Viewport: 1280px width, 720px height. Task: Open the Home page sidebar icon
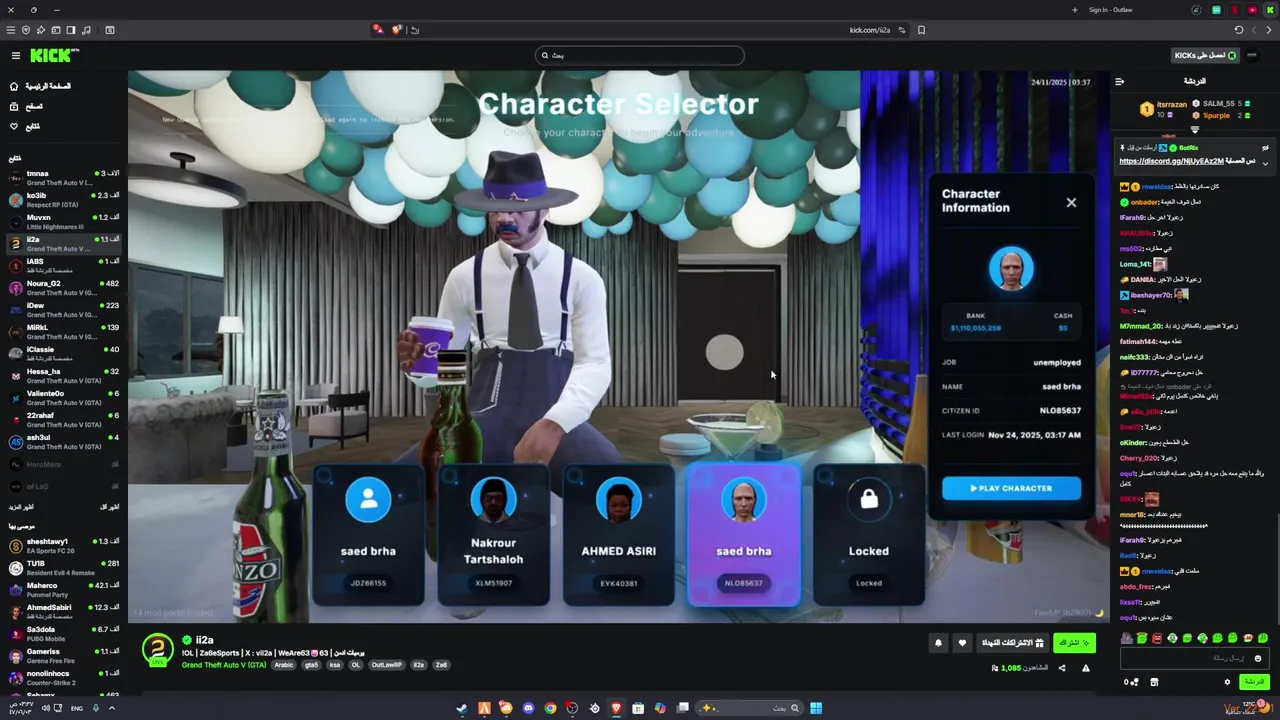14,86
